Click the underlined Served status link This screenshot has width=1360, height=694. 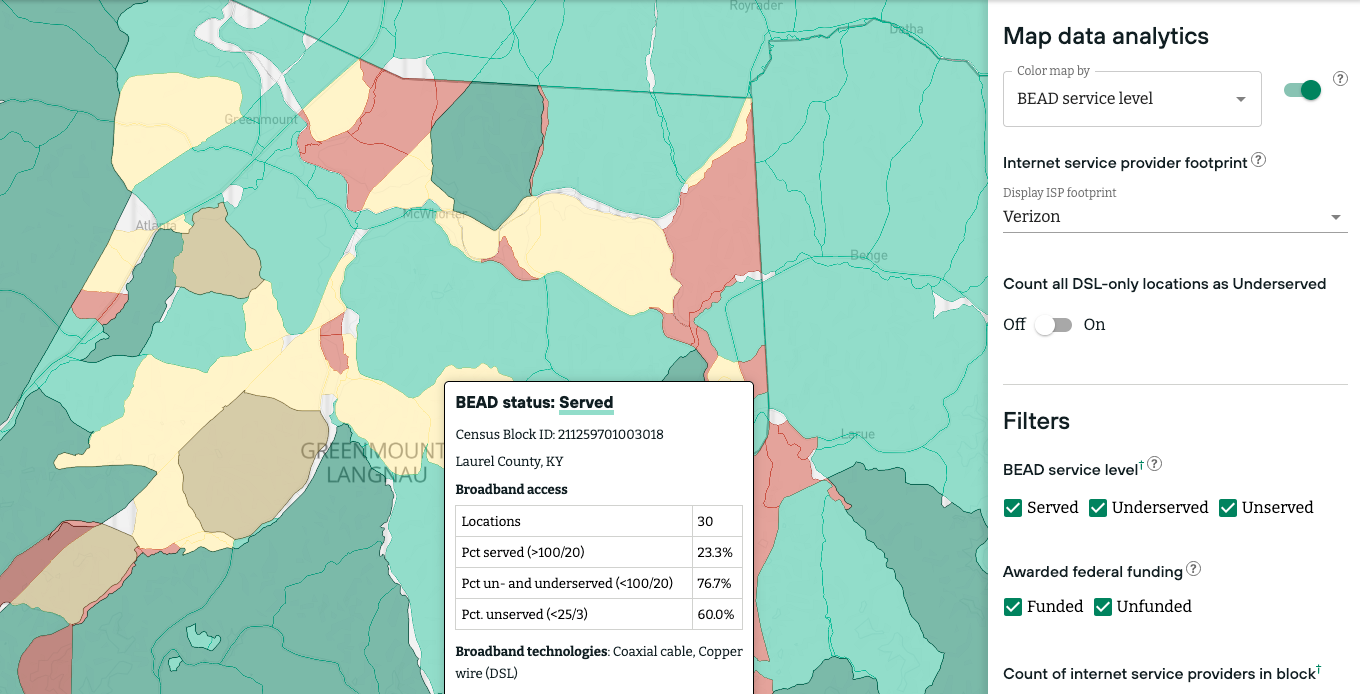click(x=586, y=403)
